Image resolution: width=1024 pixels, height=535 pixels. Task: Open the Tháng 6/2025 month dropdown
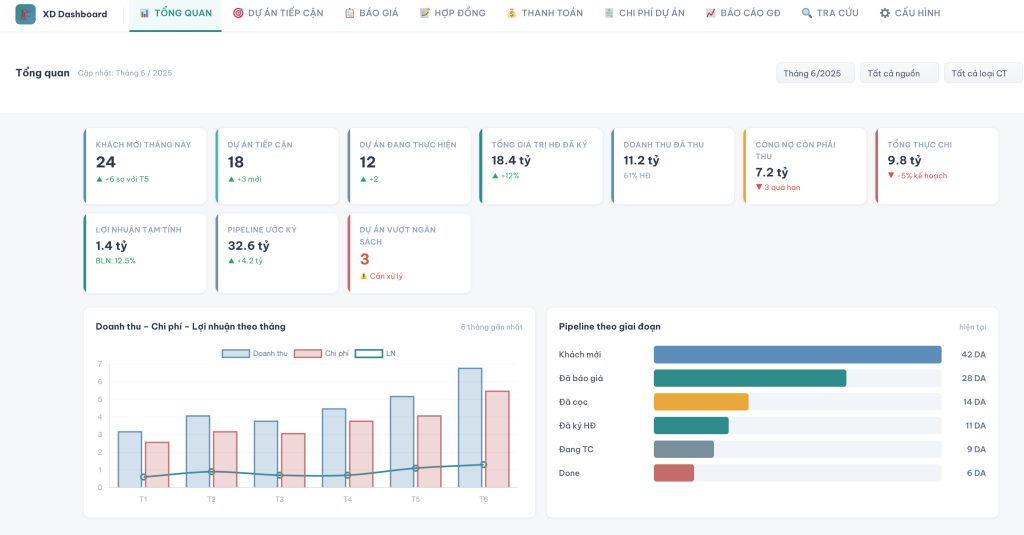pos(815,73)
